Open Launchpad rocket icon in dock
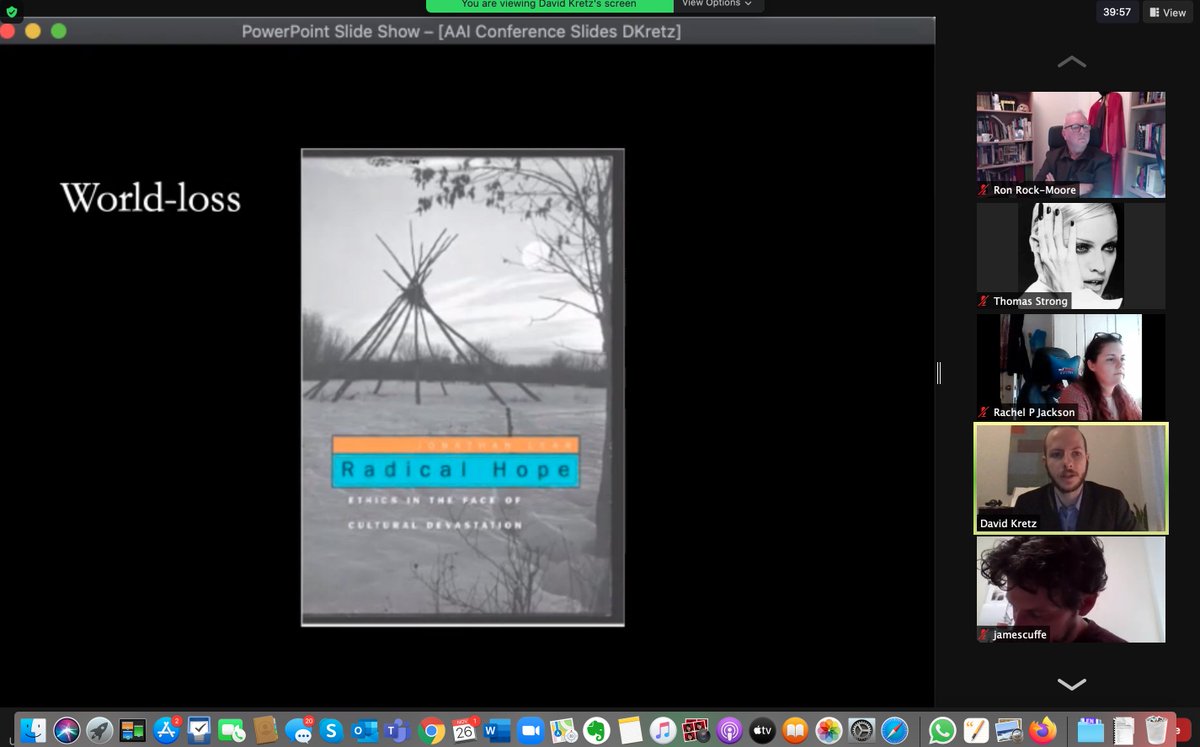The width and height of the screenshot is (1200, 747). [x=100, y=730]
